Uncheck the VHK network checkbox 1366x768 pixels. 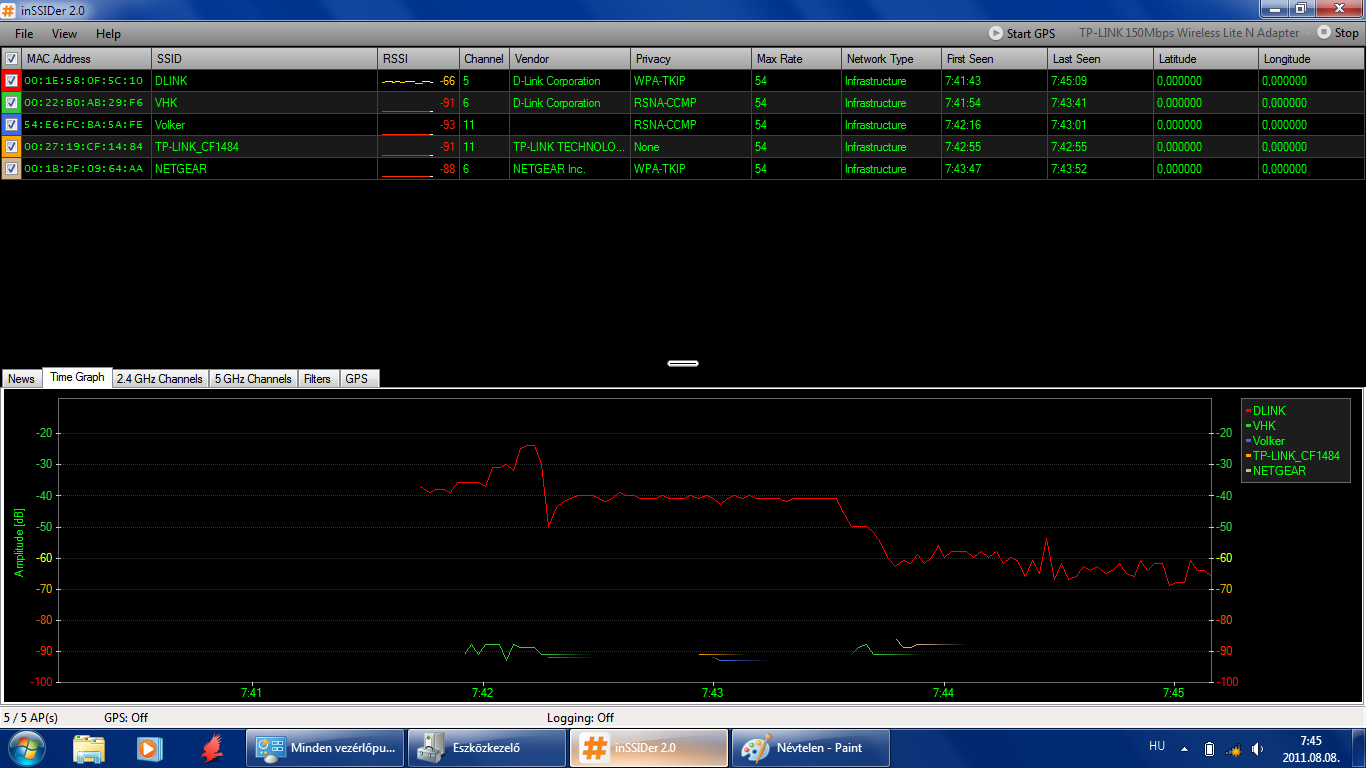11,103
